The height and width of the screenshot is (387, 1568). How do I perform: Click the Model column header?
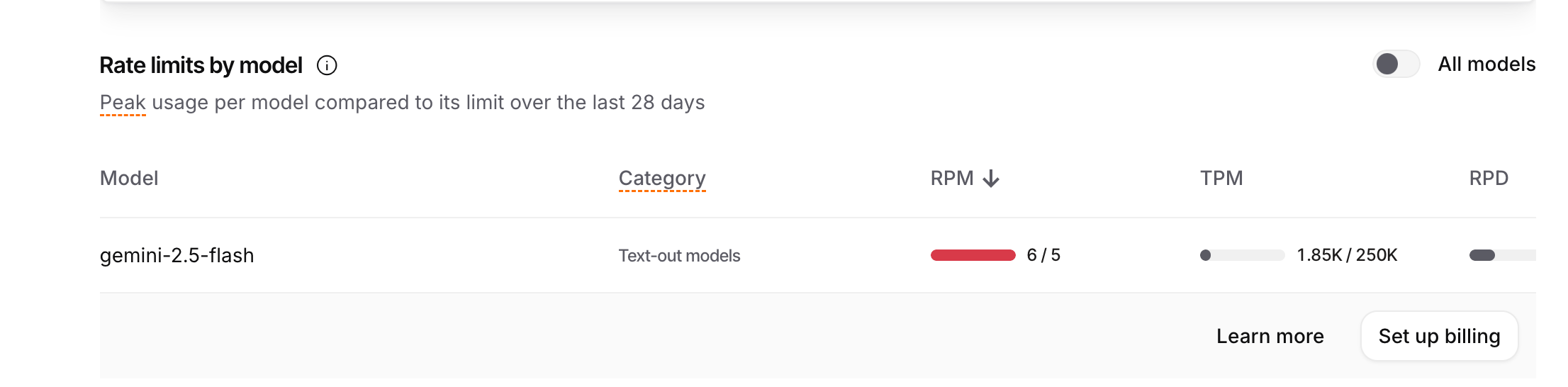click(x=129, y=179)
